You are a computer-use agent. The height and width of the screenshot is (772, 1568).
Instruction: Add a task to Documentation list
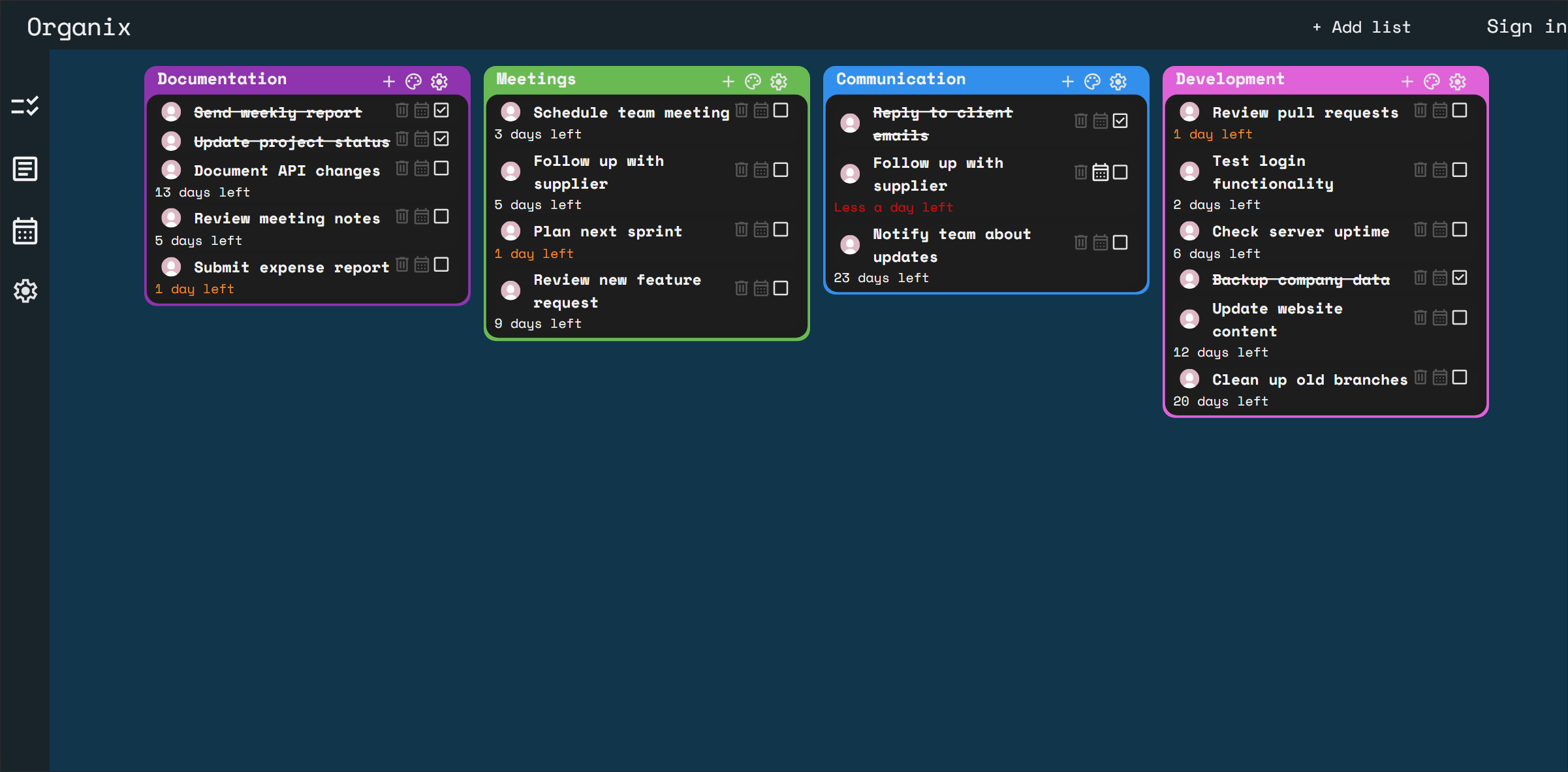click(389, 82)
